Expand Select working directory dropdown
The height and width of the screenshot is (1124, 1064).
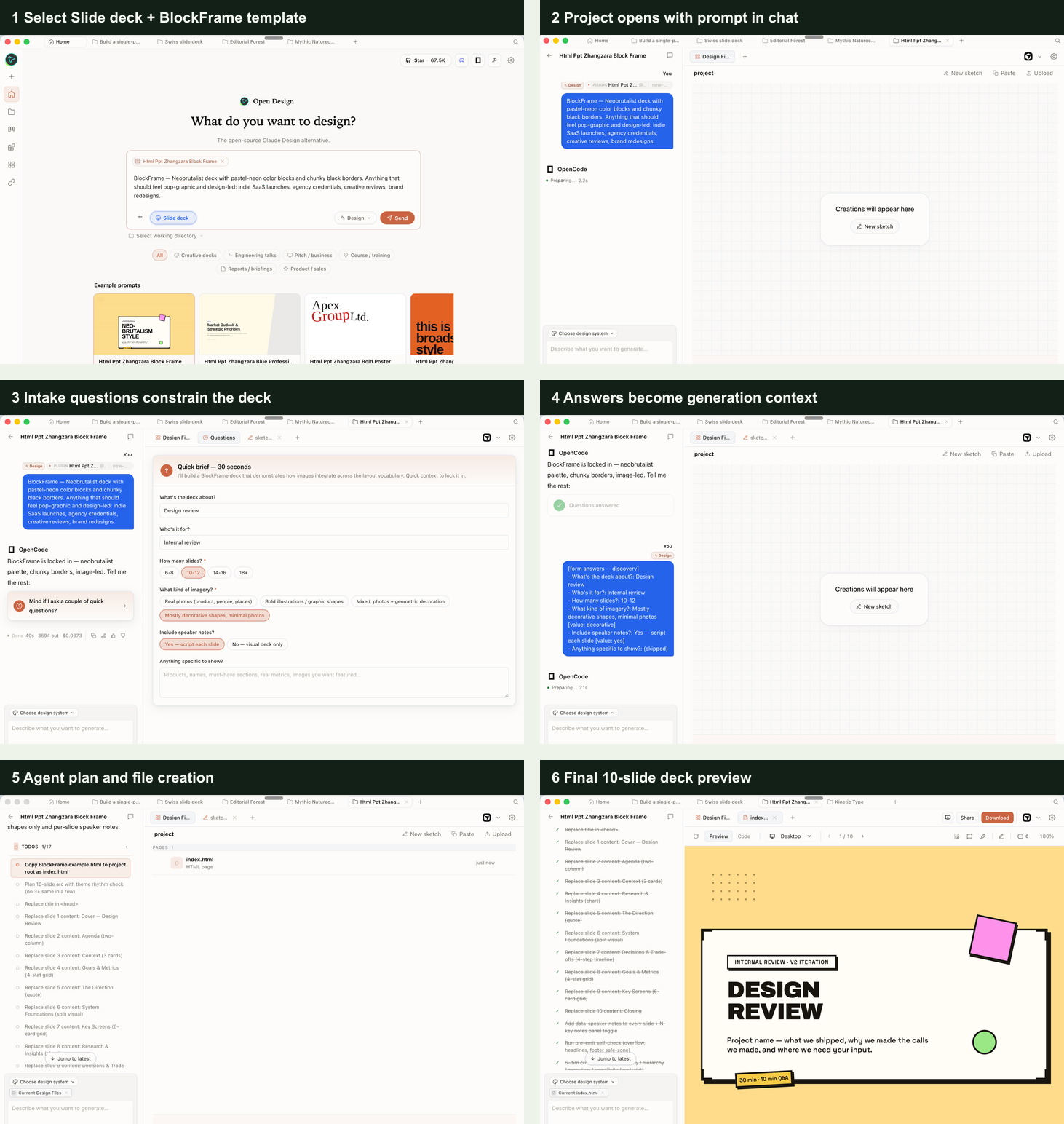pos(166,236)
